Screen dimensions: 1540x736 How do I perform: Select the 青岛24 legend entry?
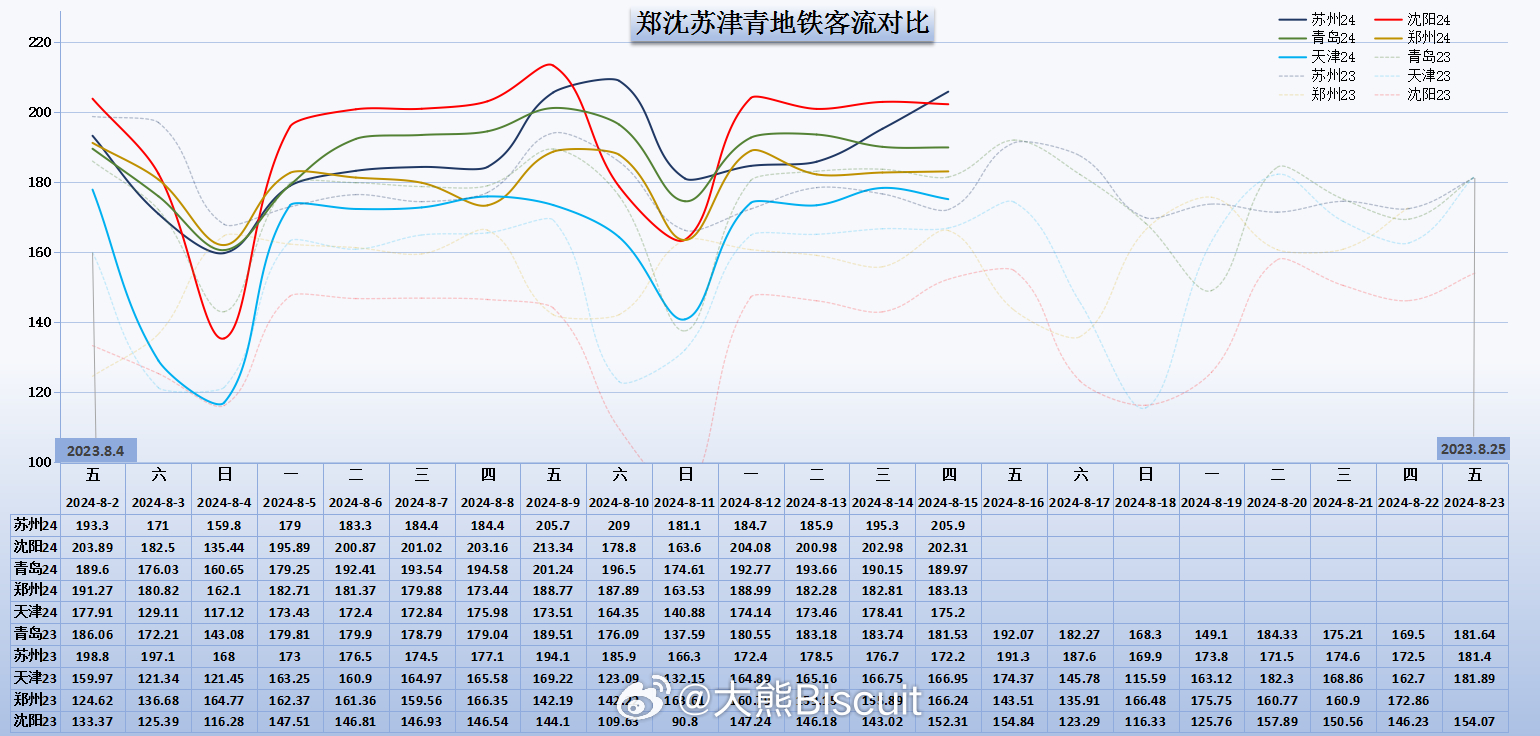point(1318,38)
